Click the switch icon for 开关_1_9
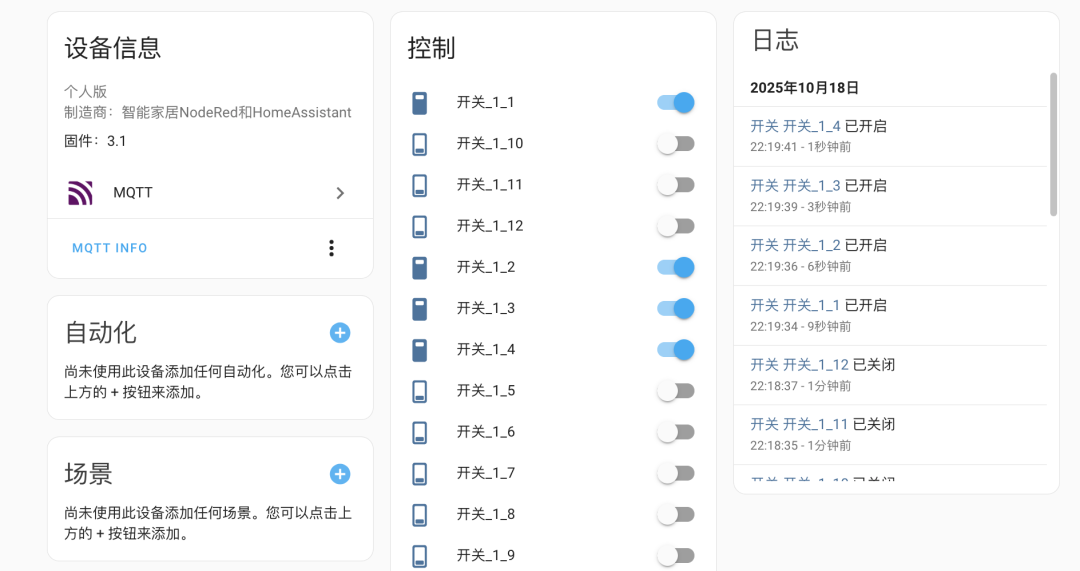This screenshot has height=571, width=1080. coord(419,556)
